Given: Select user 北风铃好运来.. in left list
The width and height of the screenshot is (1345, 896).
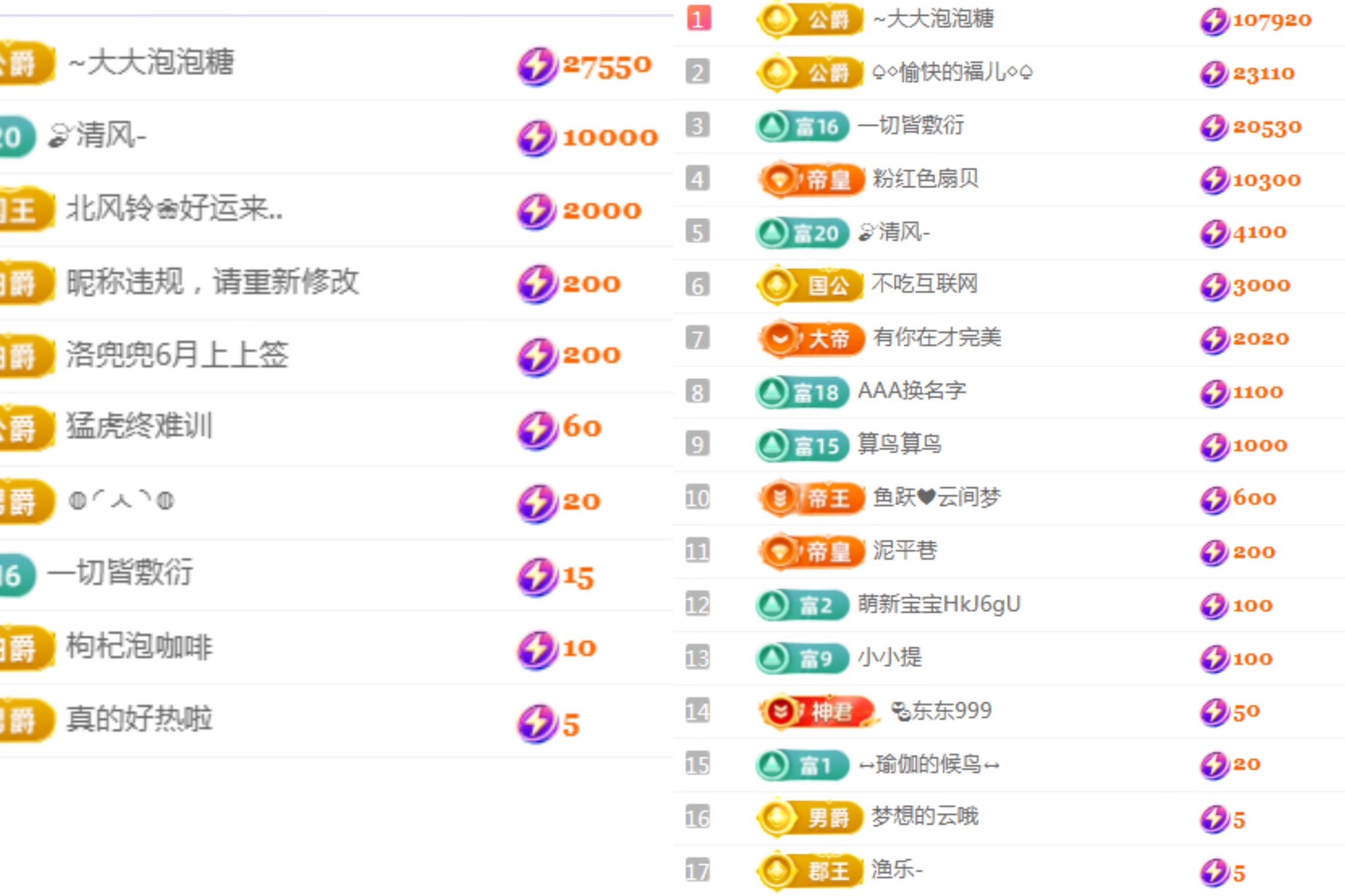Looking at the screenshot, I should tap(174, 209).
